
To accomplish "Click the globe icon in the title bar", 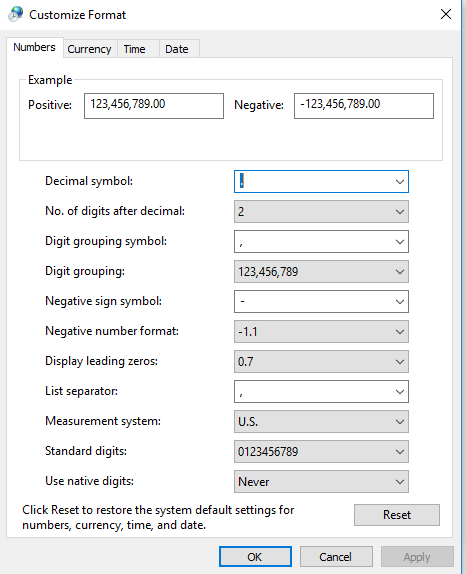I will 16,14.
